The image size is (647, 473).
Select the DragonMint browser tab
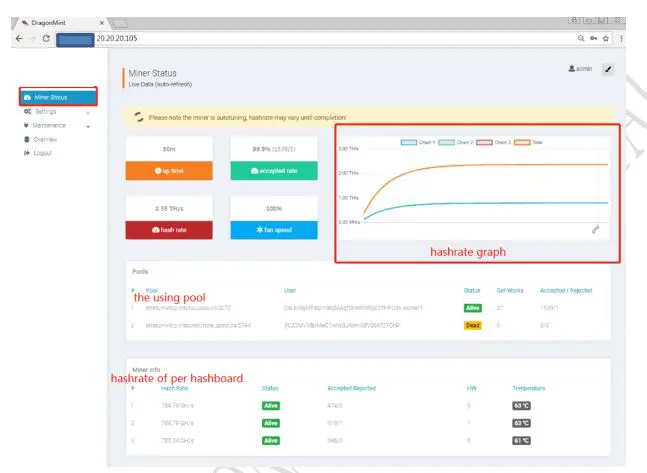[x=62, y=23]
